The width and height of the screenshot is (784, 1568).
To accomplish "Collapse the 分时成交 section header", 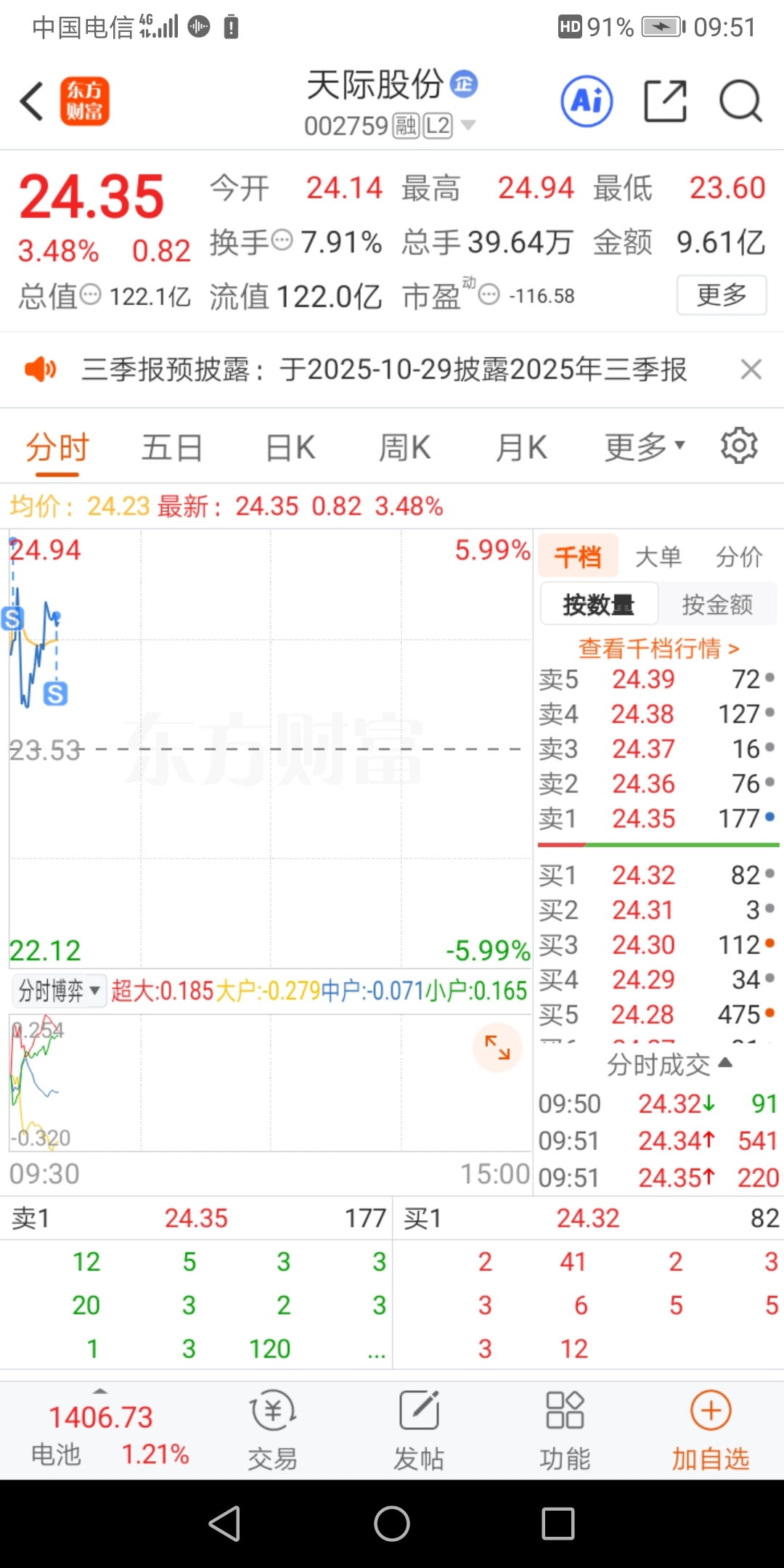I will (x=669, y=1065).
